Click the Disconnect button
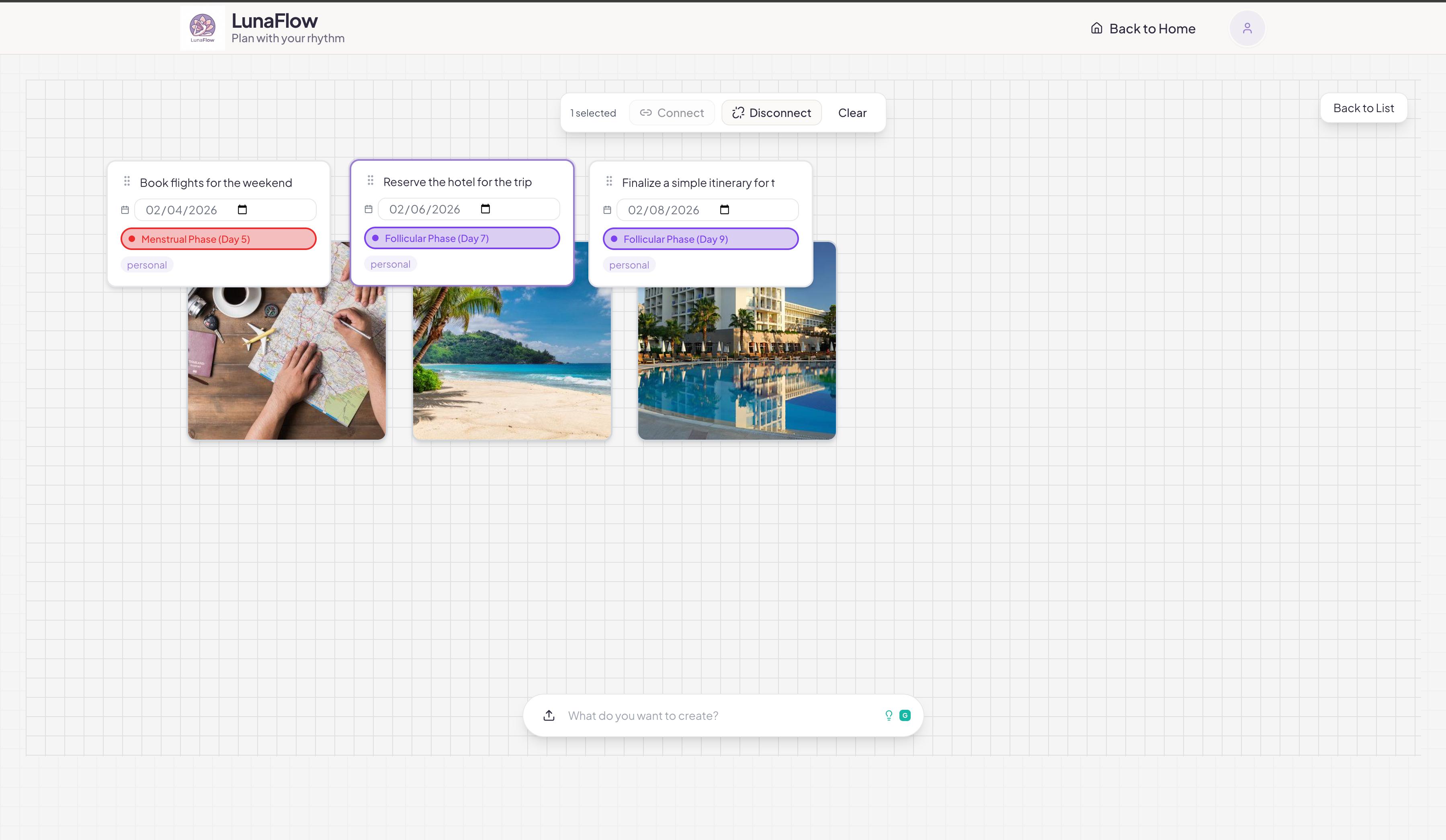This screenshot has width=1446, height=840. click(x=771, y=113)
